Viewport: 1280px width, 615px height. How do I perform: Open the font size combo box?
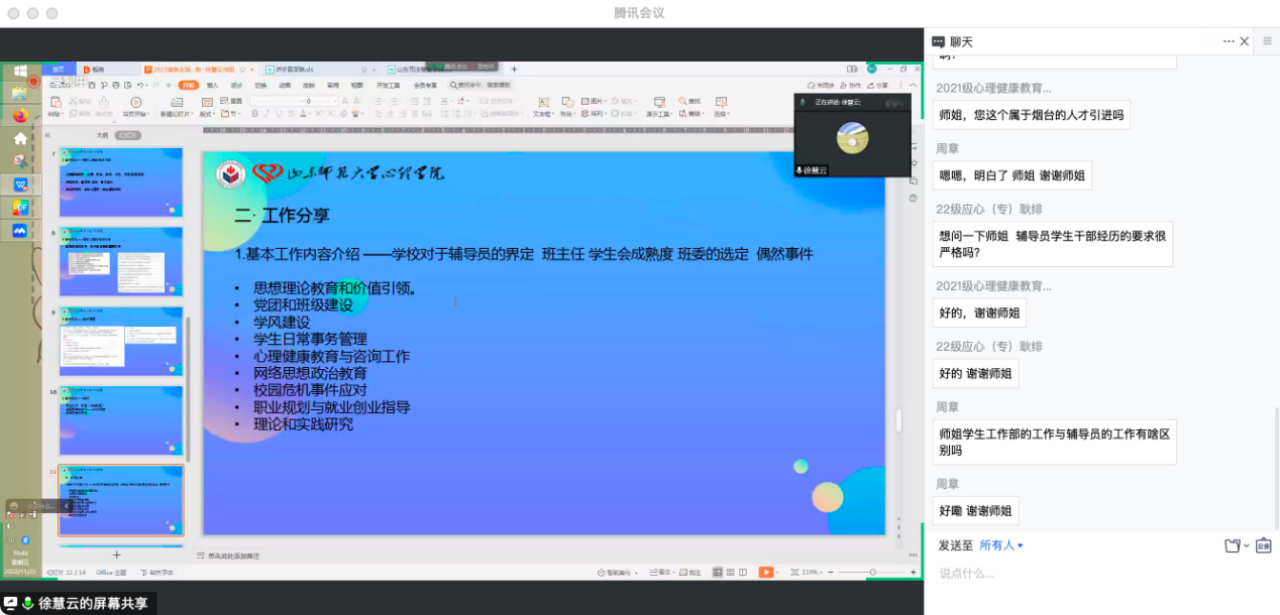tap(323, 101)
